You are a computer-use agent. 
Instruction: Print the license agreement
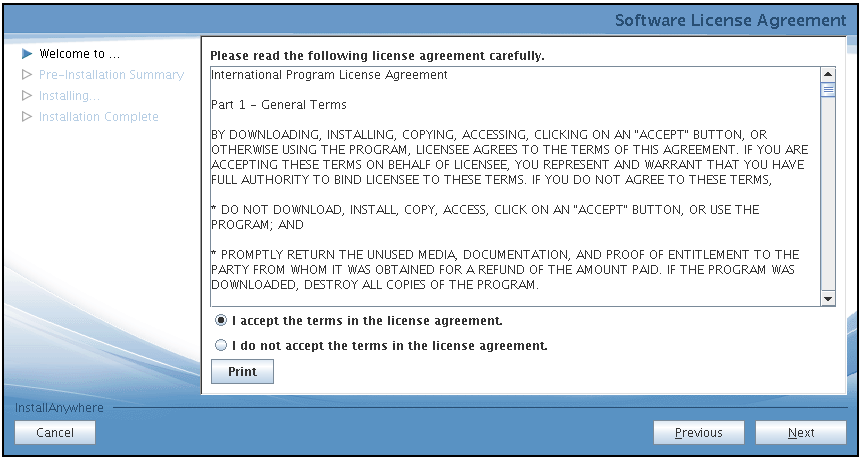242,372
